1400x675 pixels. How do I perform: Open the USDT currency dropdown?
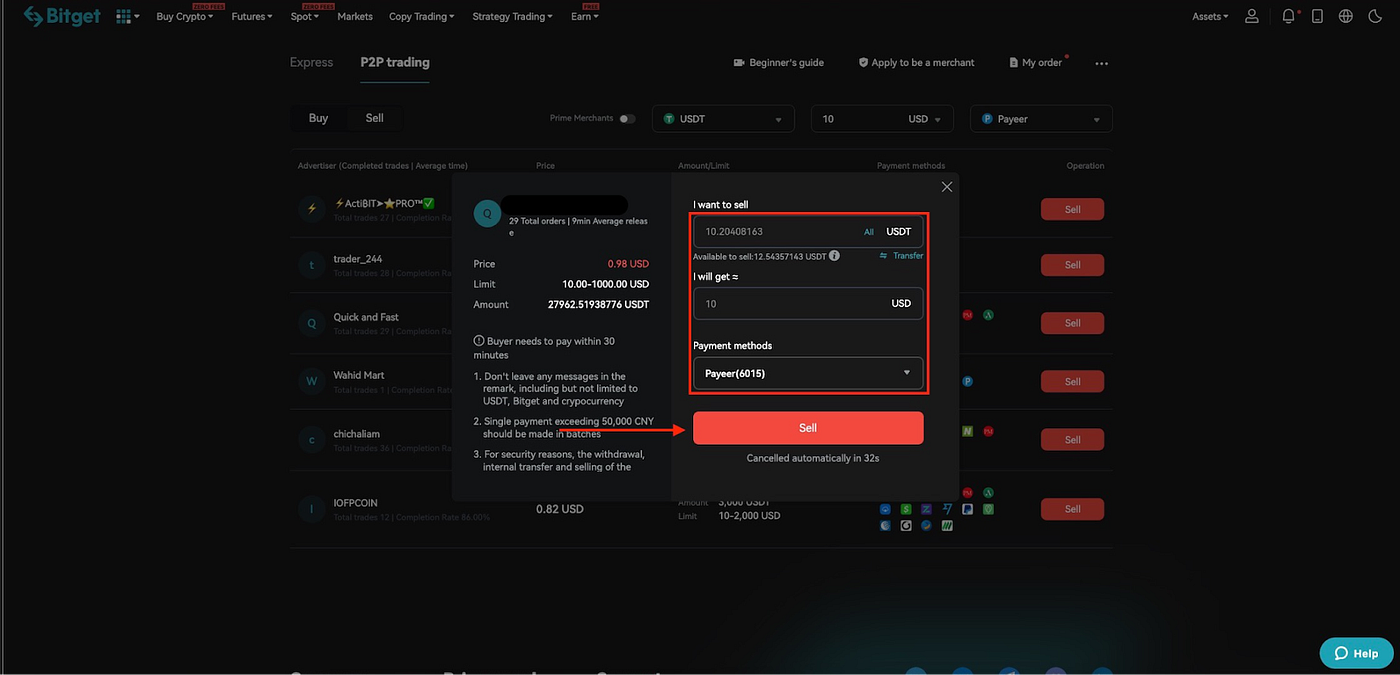(x=722, y=118)
